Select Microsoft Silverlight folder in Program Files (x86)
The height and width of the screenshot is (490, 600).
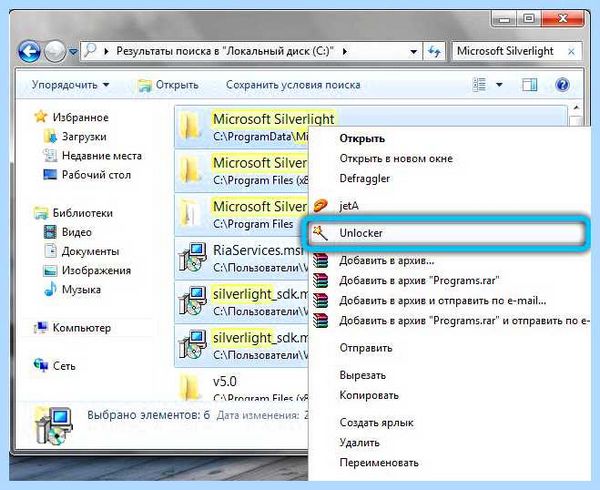coord(241,171)
